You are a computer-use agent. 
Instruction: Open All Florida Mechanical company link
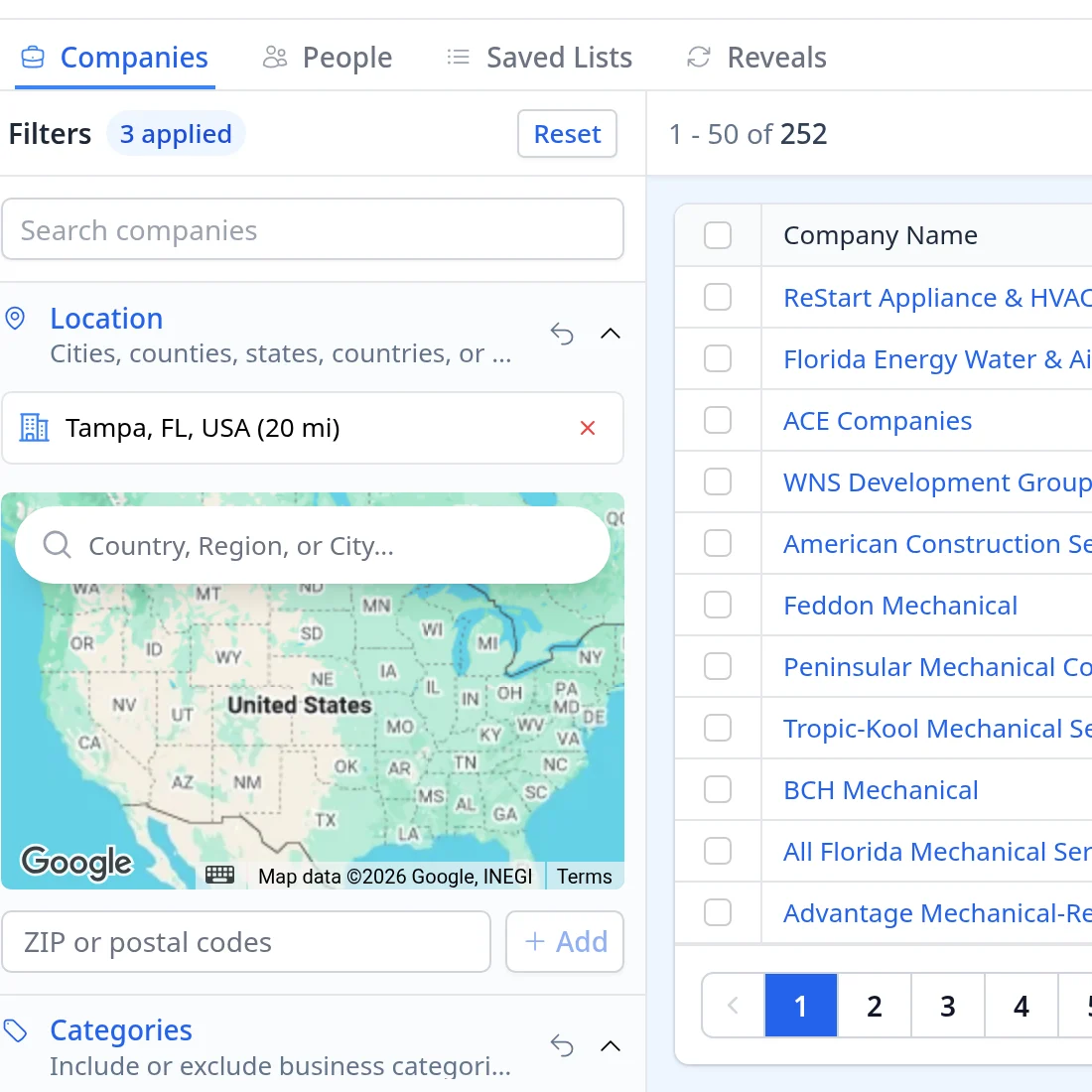pyautogui.click(x=937, y=852)
